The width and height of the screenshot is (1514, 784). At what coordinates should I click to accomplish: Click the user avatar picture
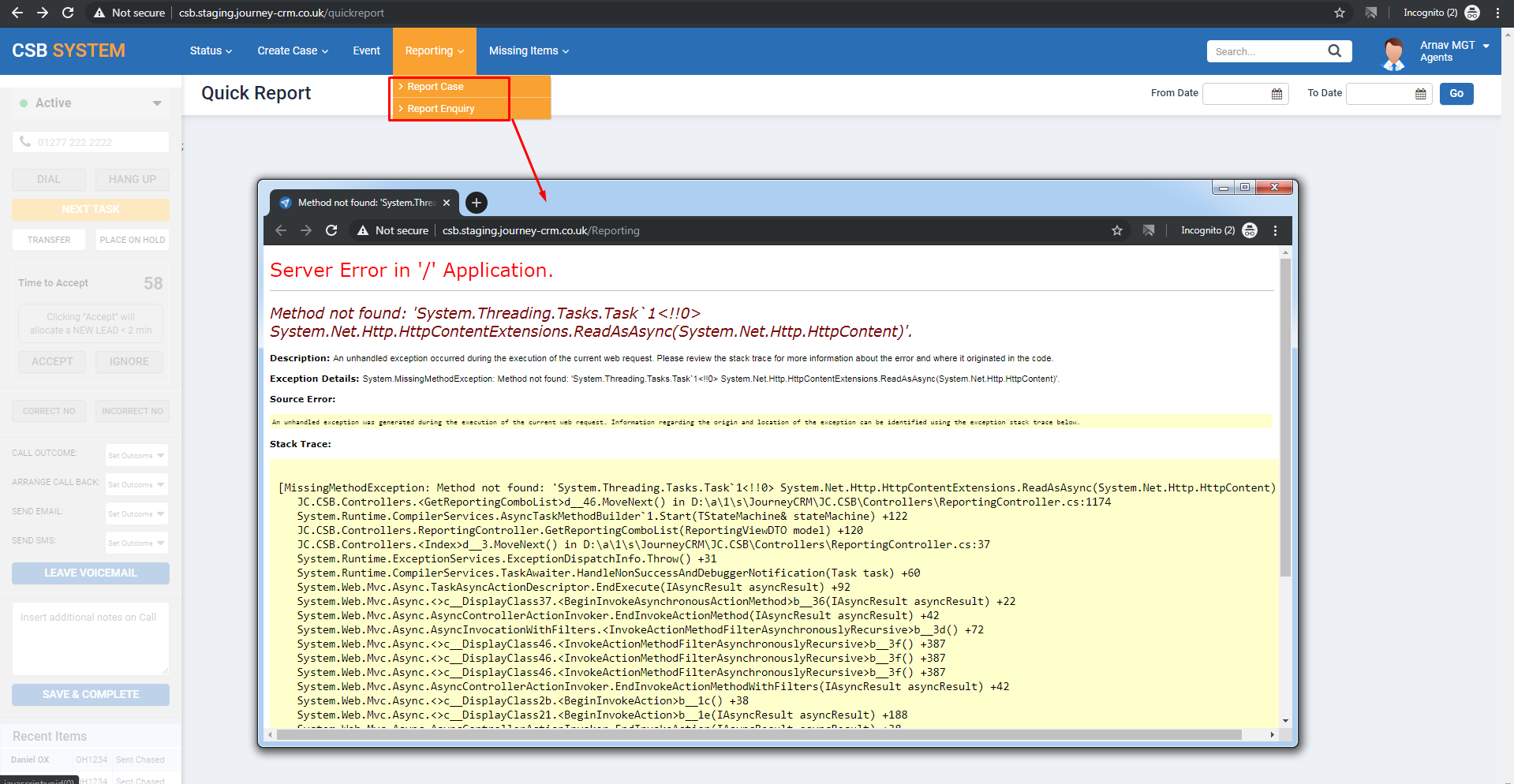(x=1394, y=54)
